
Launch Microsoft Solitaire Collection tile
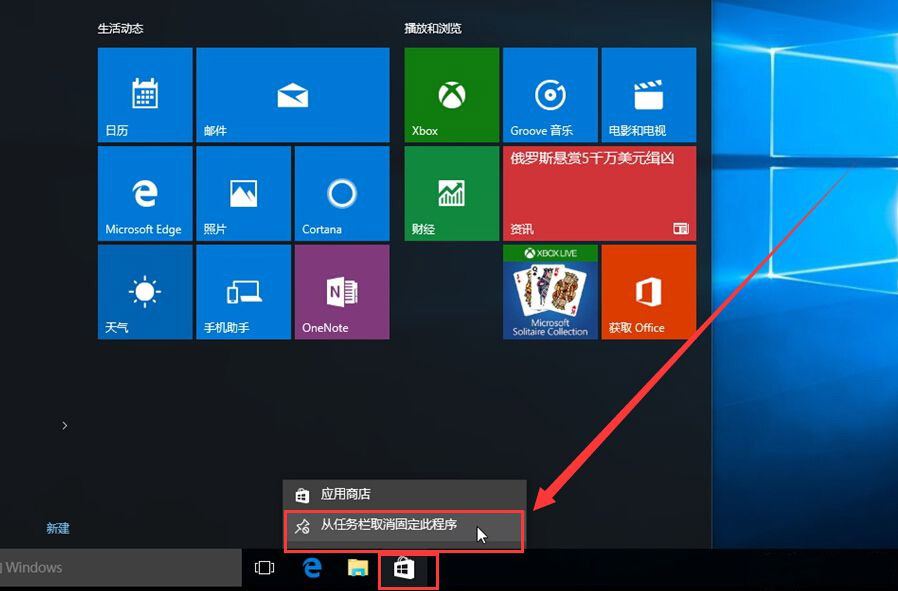tap(550, 292)
